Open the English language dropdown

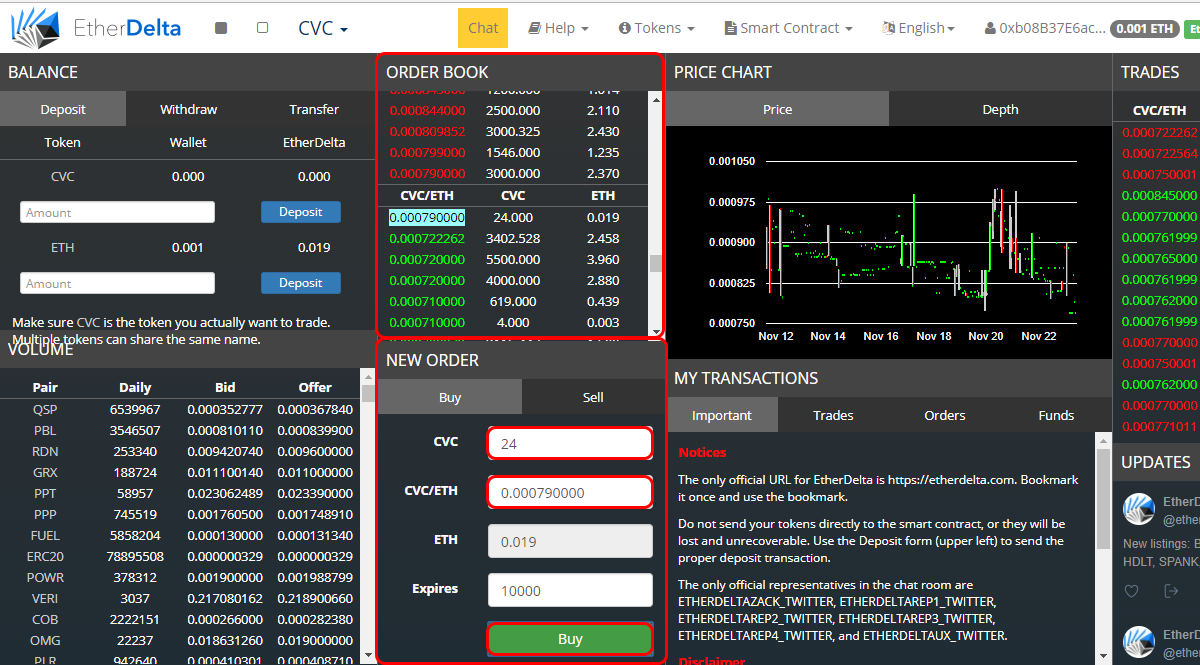pos(919,28)
